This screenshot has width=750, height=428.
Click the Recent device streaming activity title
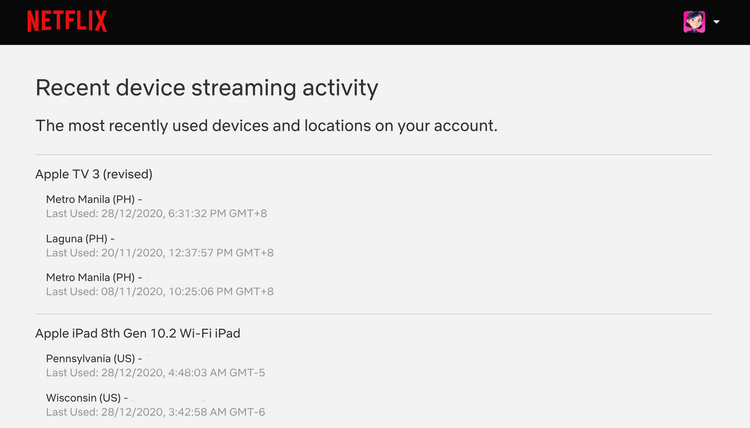(x=207, y=88)
